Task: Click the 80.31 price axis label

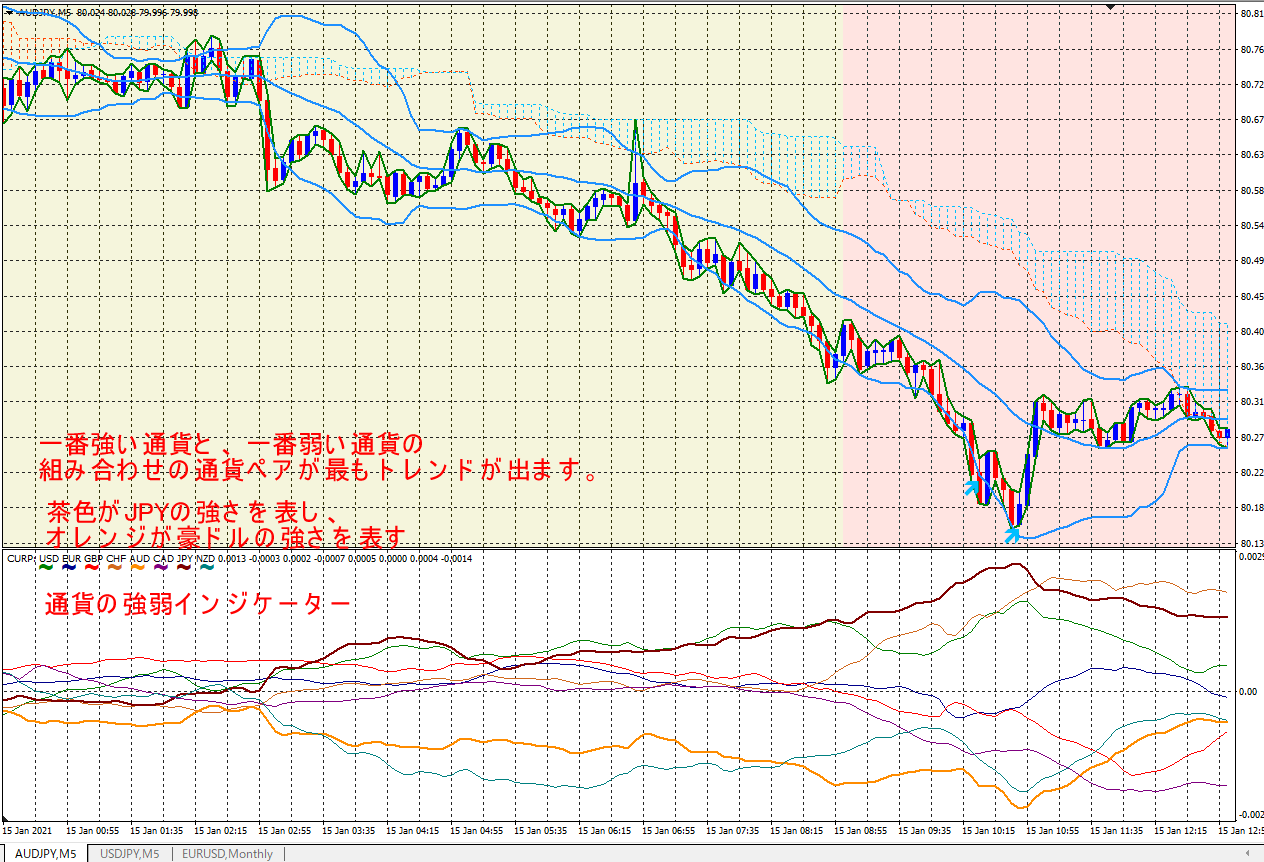Action: [x=1251, y=402]
